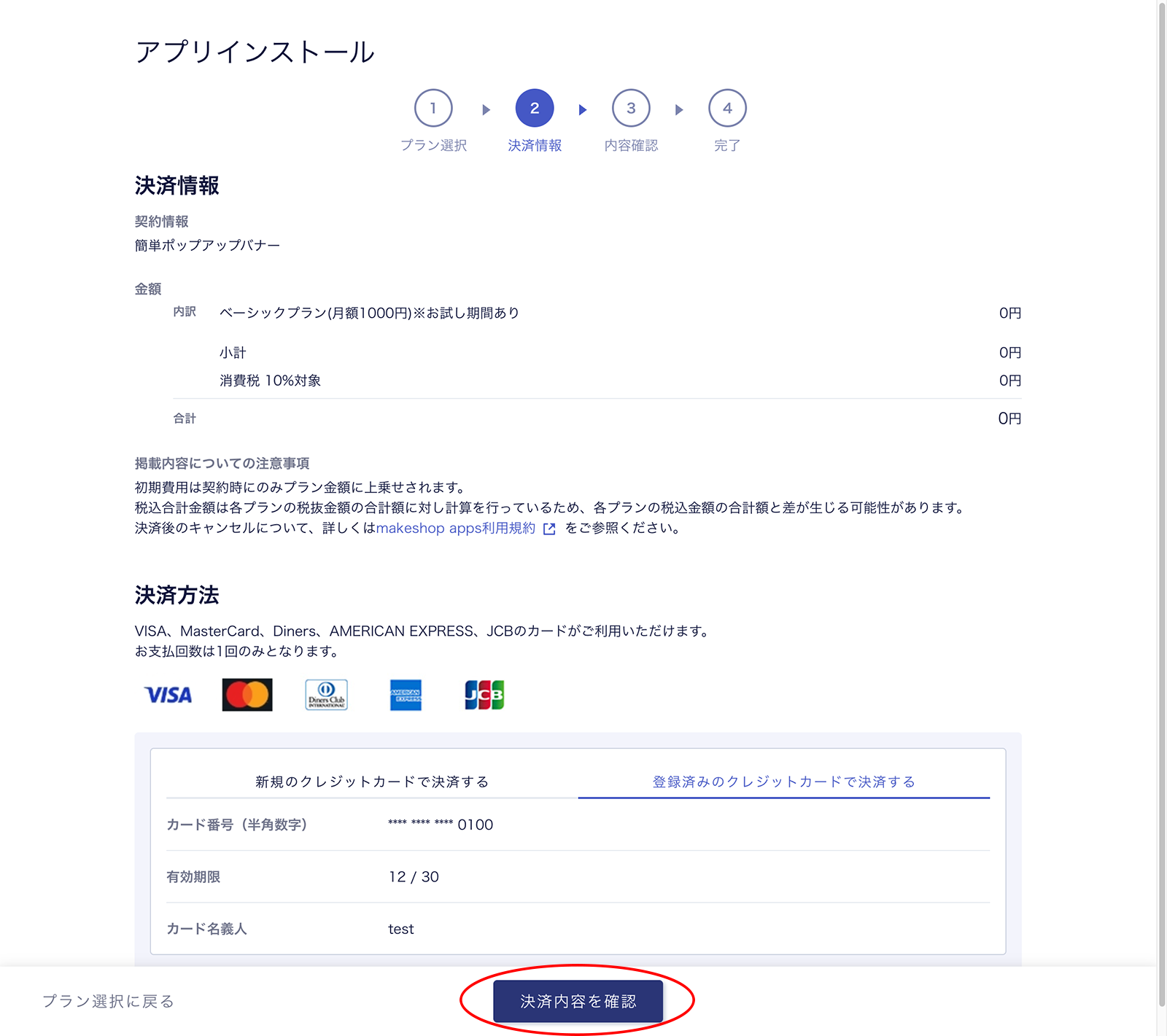Screen dimensions: 1167x1036
Task: Click step 1 circle プラン選択
Action: tap(433, 109)
